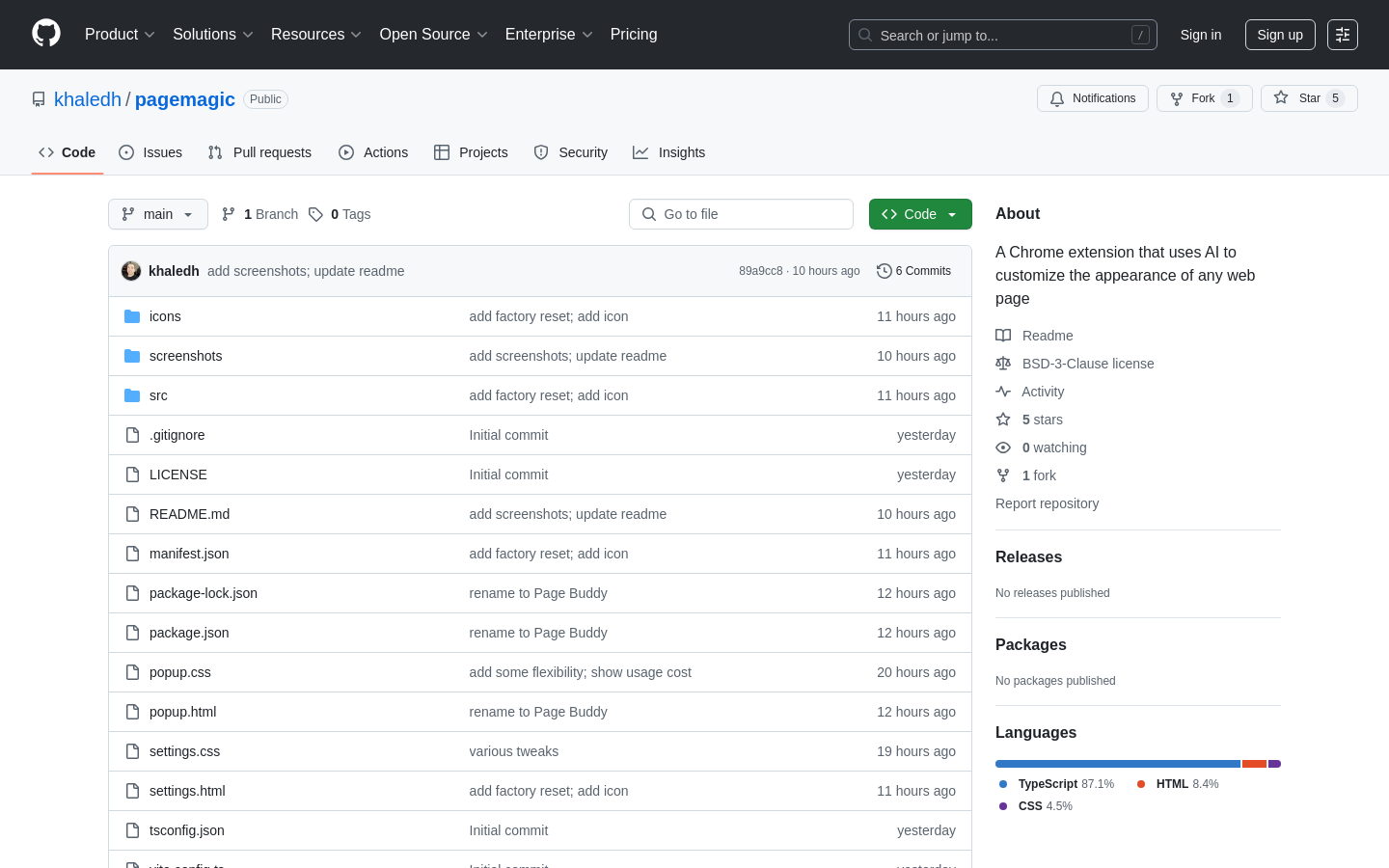Click the Activity pulse icon
Viewport: 1389px width, 868px height.
[1003, 392]
